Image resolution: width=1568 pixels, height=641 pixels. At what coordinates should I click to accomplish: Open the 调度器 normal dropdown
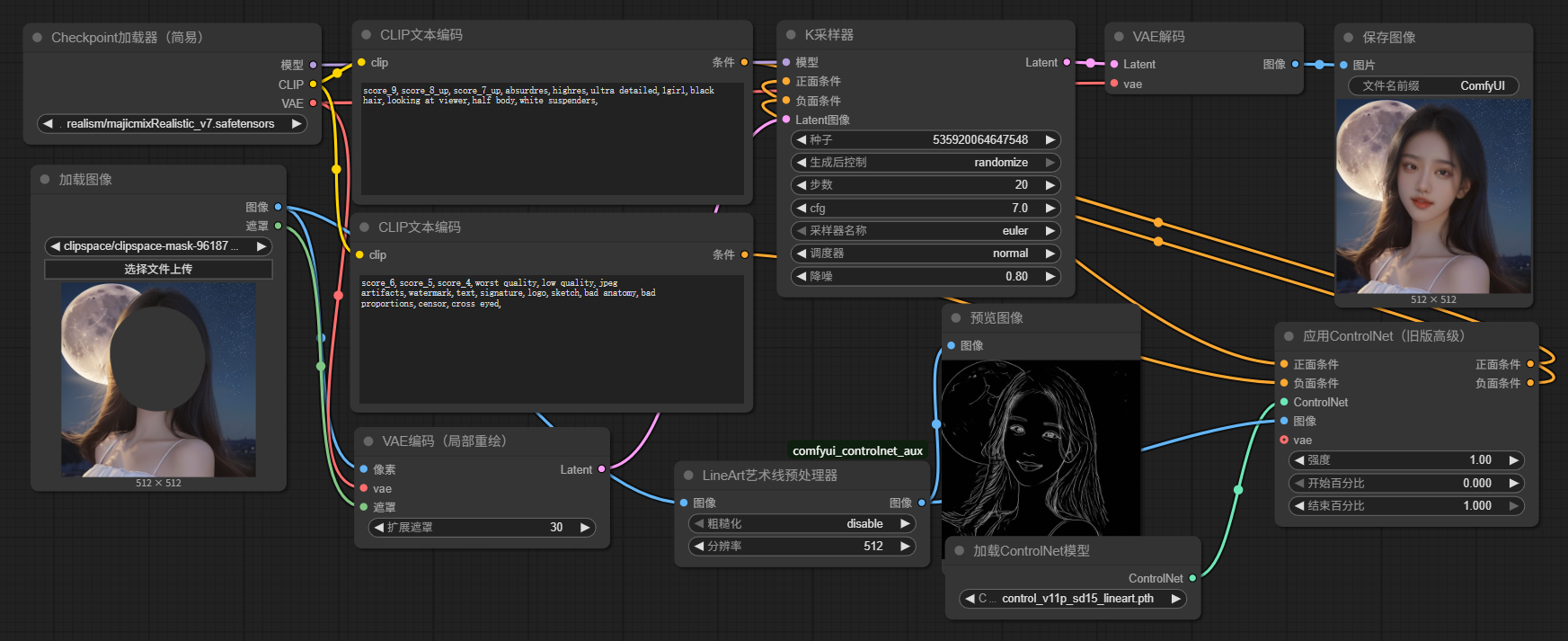tap(926, 254)
